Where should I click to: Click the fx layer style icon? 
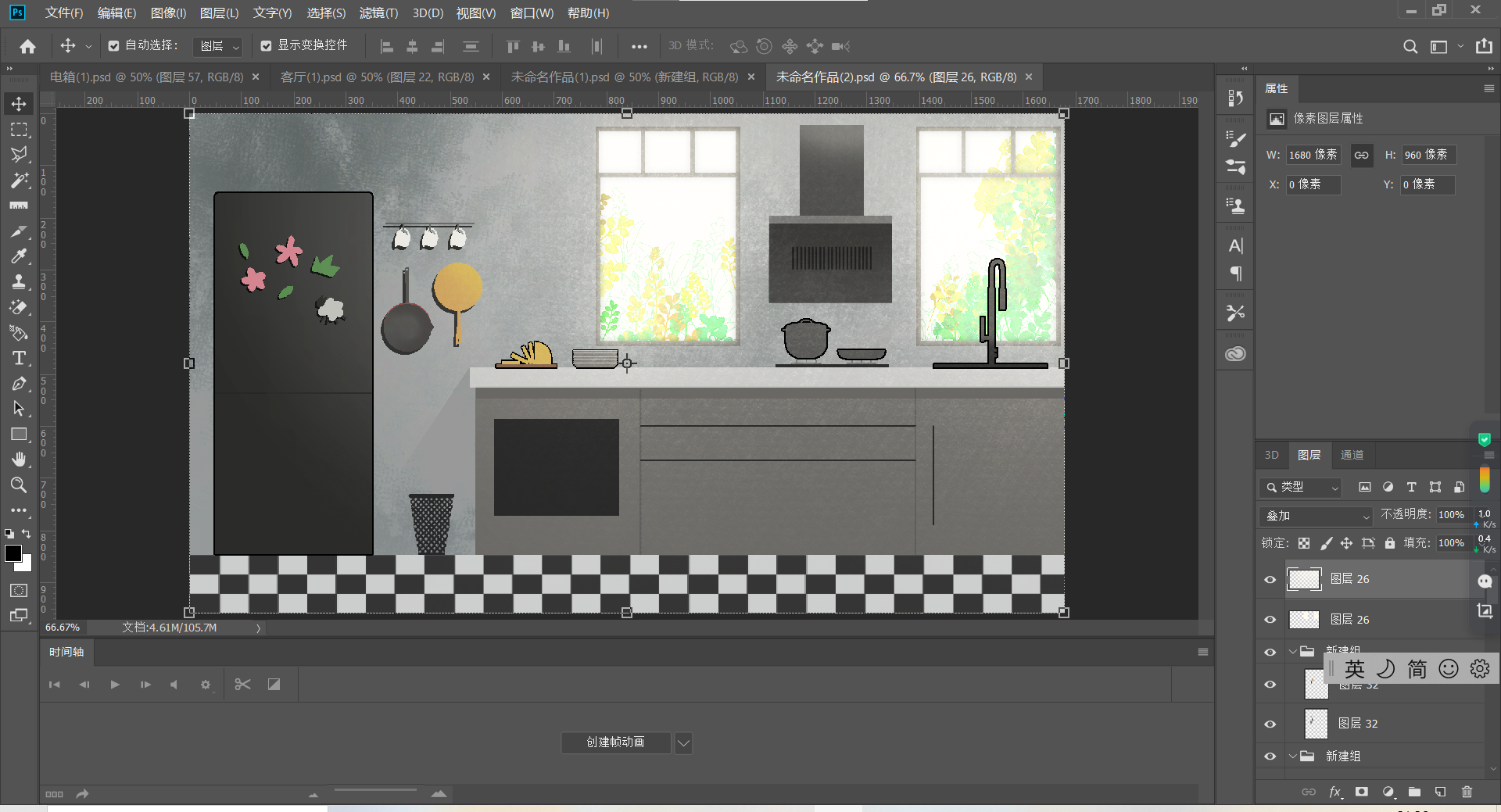pos(1335,792)
